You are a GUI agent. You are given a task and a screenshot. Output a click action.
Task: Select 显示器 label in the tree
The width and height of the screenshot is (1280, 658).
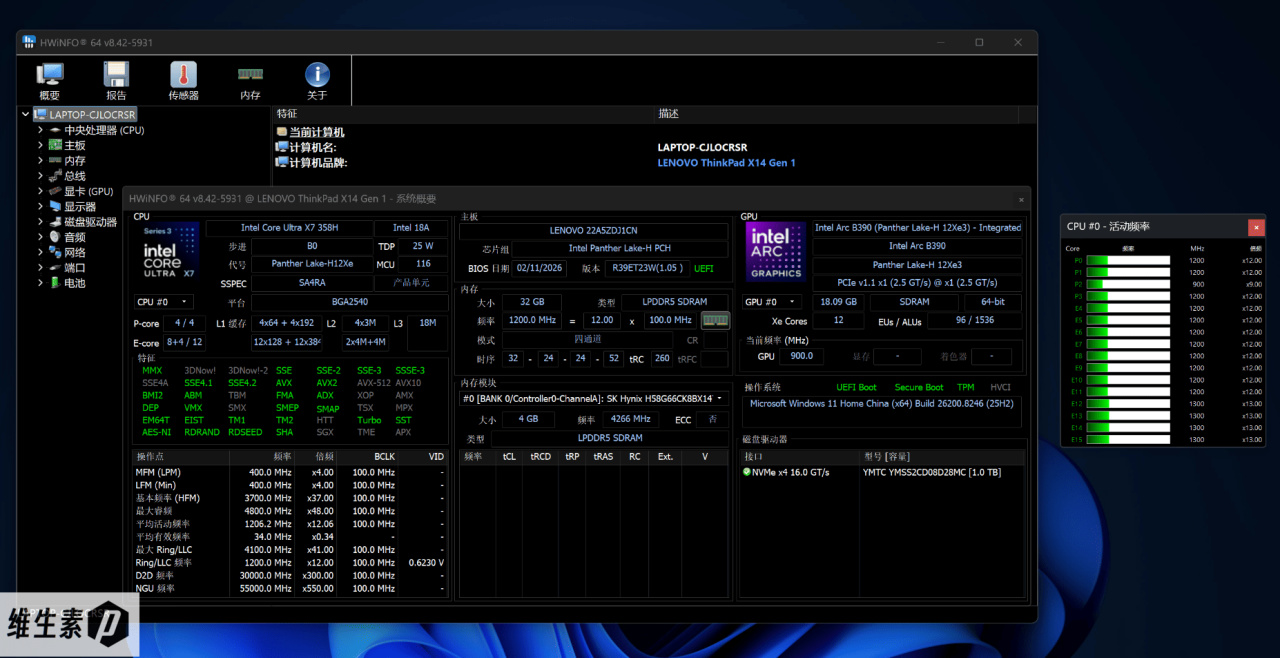click(x=81, y=207)
